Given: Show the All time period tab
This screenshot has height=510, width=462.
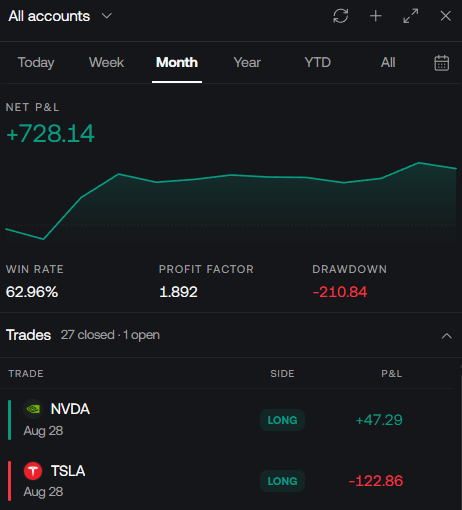Looking at the screenshot, I should [x=388, y=62].
